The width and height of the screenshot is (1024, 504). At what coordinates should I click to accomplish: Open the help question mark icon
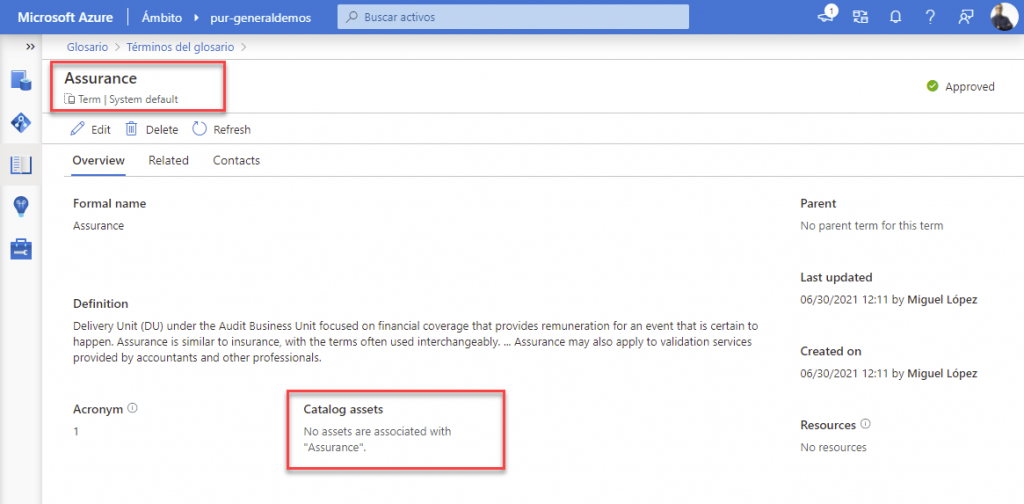tap(930, 17)
